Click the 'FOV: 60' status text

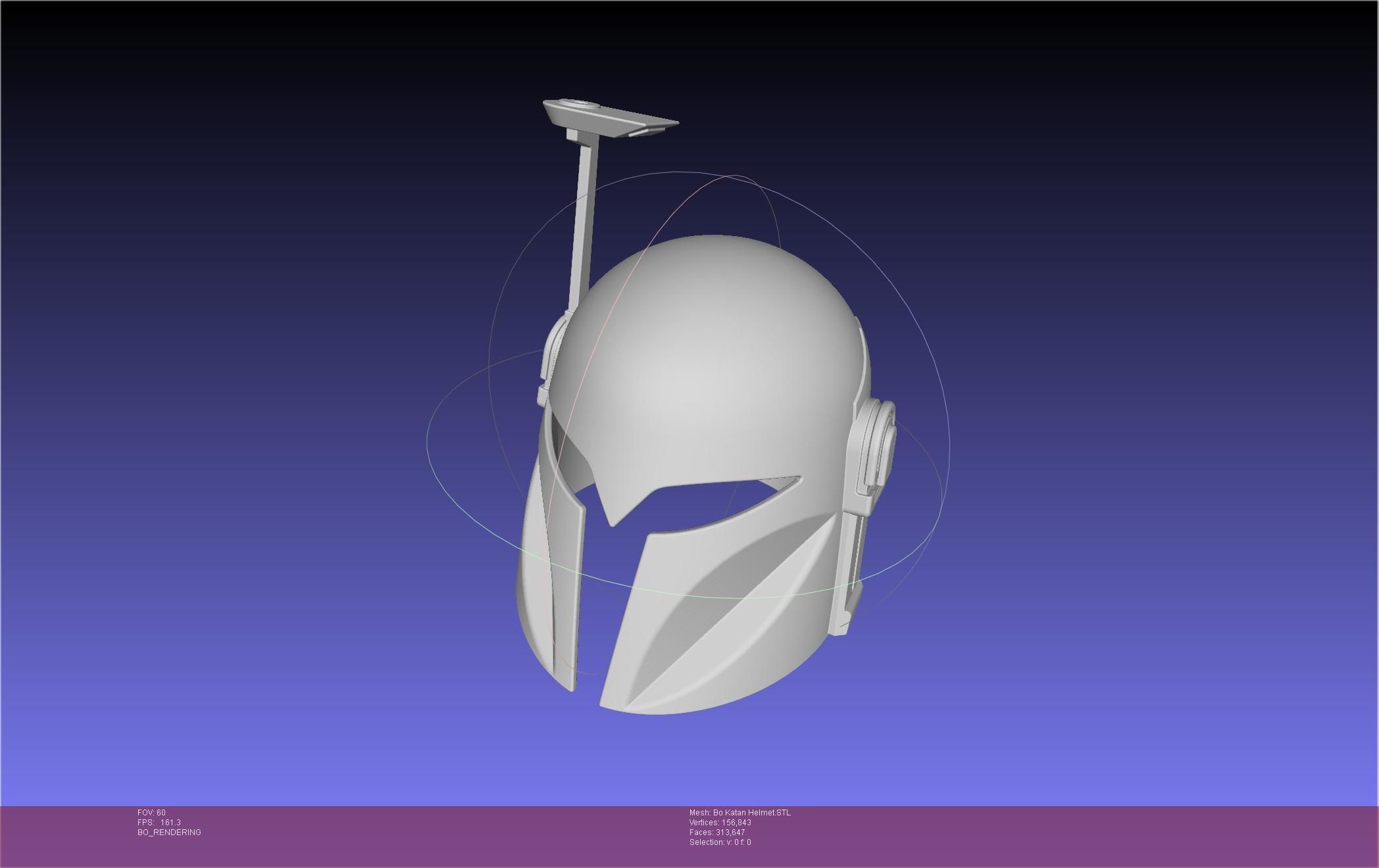point(151,813)
